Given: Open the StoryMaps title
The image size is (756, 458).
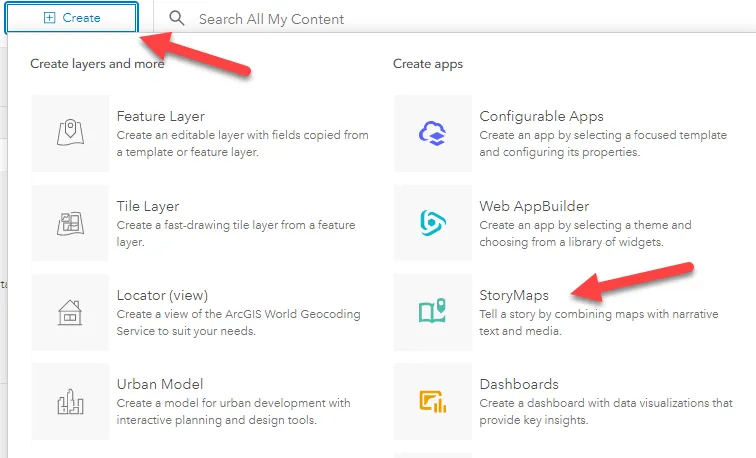Looking at the screenshot, I should pos(514,295).
